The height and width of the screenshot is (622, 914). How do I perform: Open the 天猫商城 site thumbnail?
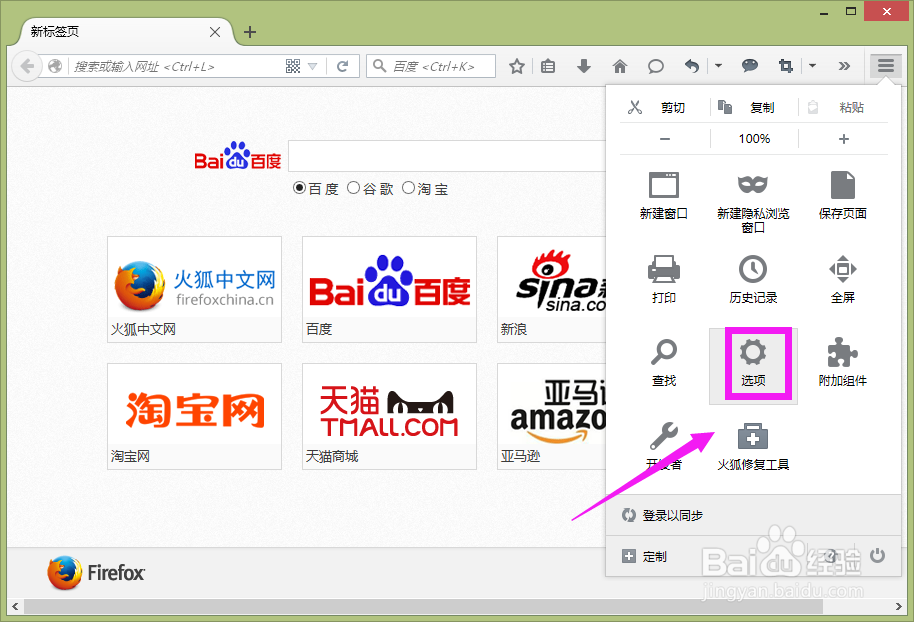(389, 416)
